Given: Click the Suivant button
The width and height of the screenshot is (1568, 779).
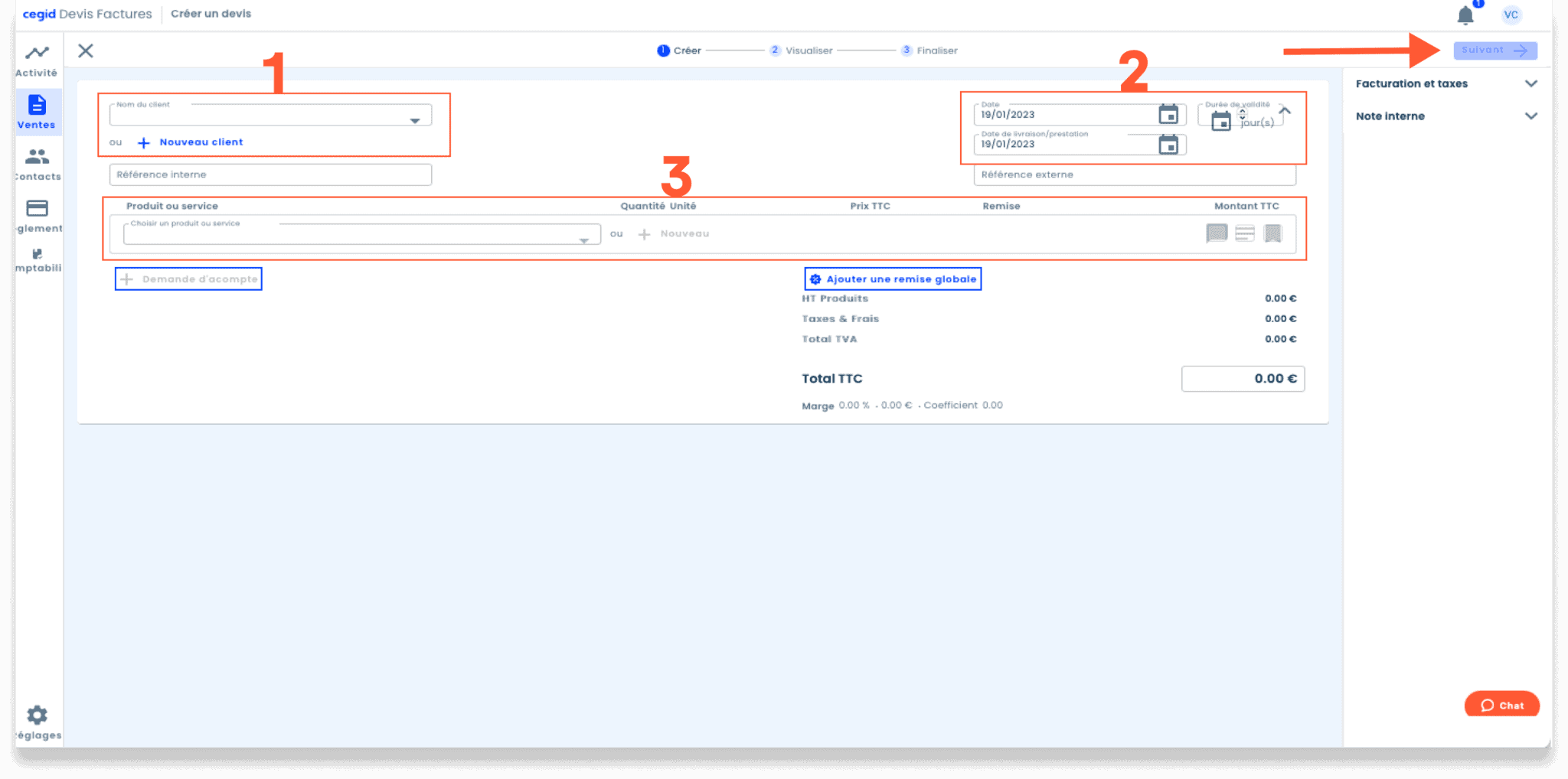Looking at the screenshot, I should click(x=1494, y=51).
